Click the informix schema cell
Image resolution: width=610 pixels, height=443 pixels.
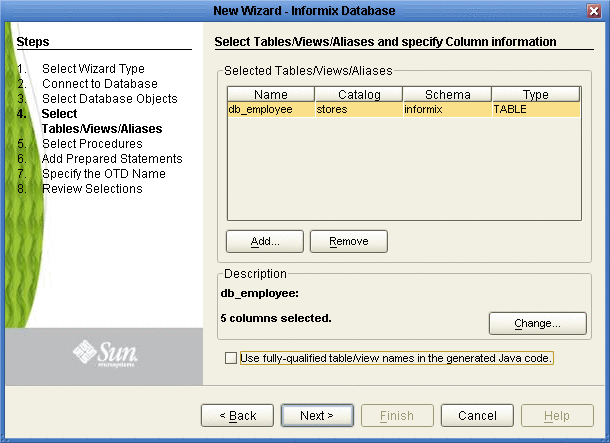pos(447,109)
